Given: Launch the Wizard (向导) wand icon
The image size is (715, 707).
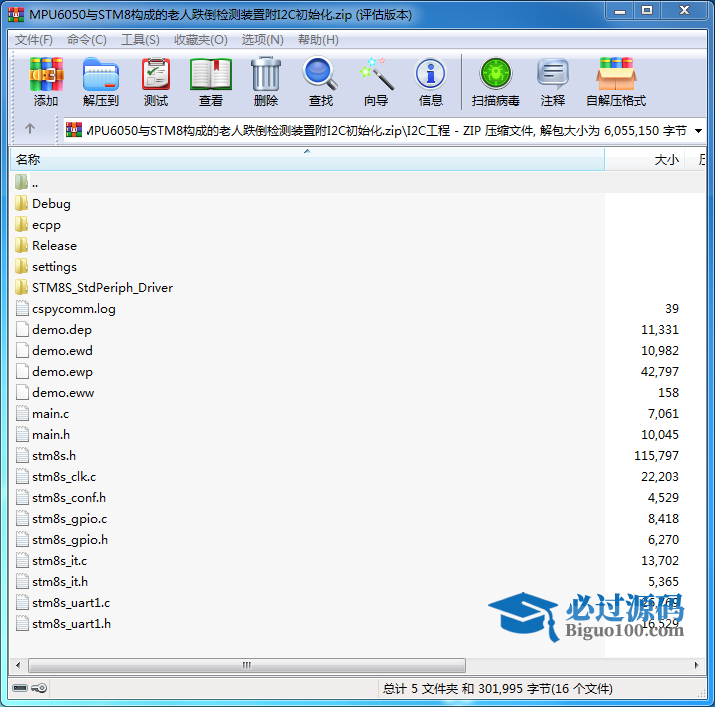Looking at the screenshot, I should click(376, 82).
